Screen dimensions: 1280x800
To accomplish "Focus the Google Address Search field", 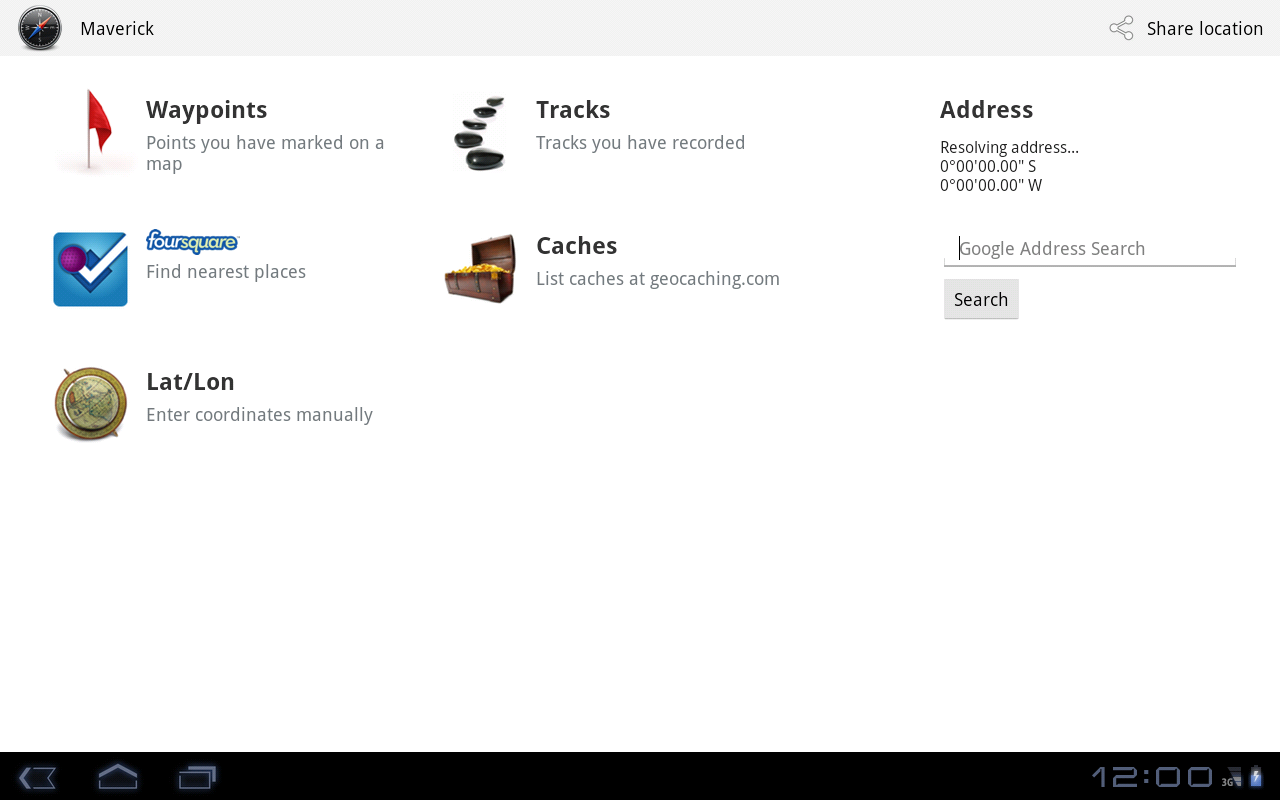I will click(1090, 248).
